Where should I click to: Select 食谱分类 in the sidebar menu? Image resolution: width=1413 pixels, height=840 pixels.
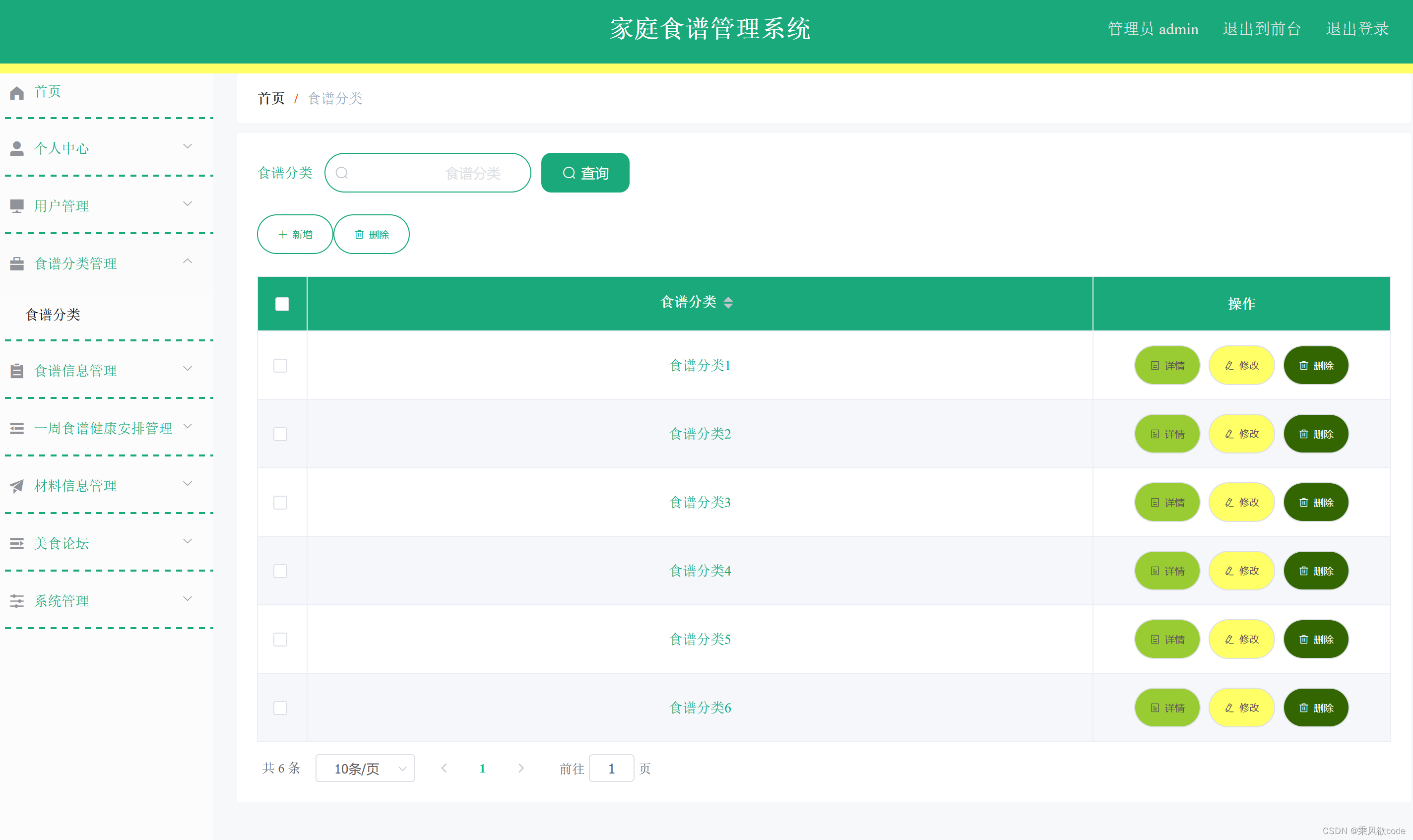click(x=53, y=315)
